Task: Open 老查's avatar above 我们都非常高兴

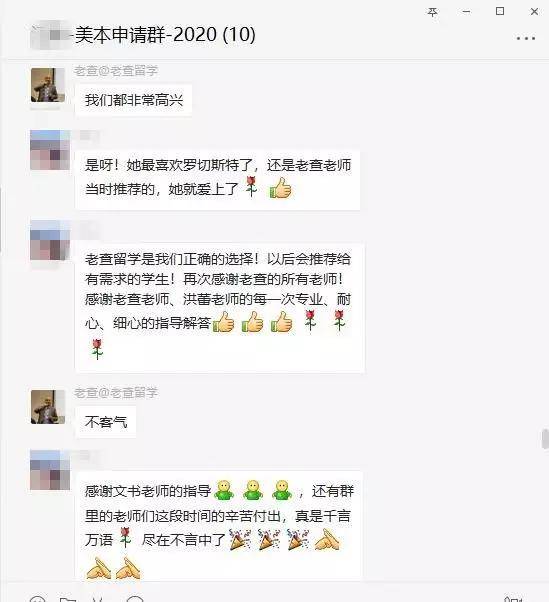Action: tap(48, 85)
